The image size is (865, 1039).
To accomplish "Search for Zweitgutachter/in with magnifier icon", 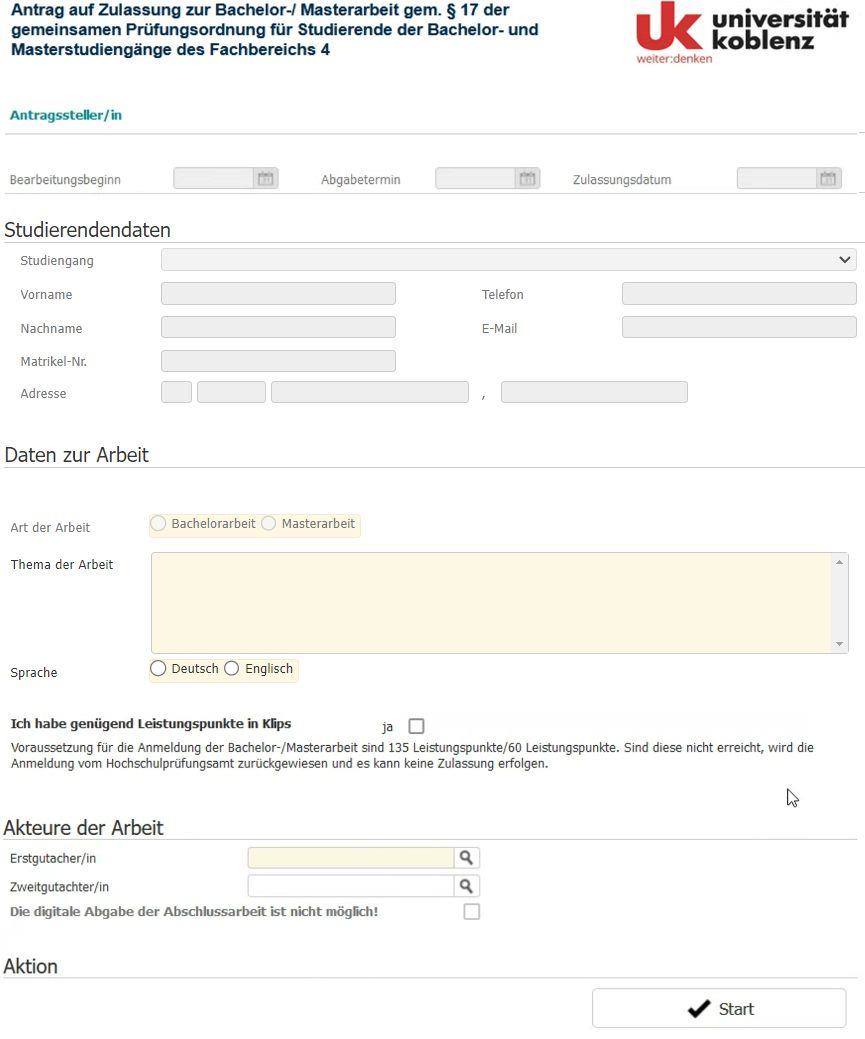I will pos(467,886).
